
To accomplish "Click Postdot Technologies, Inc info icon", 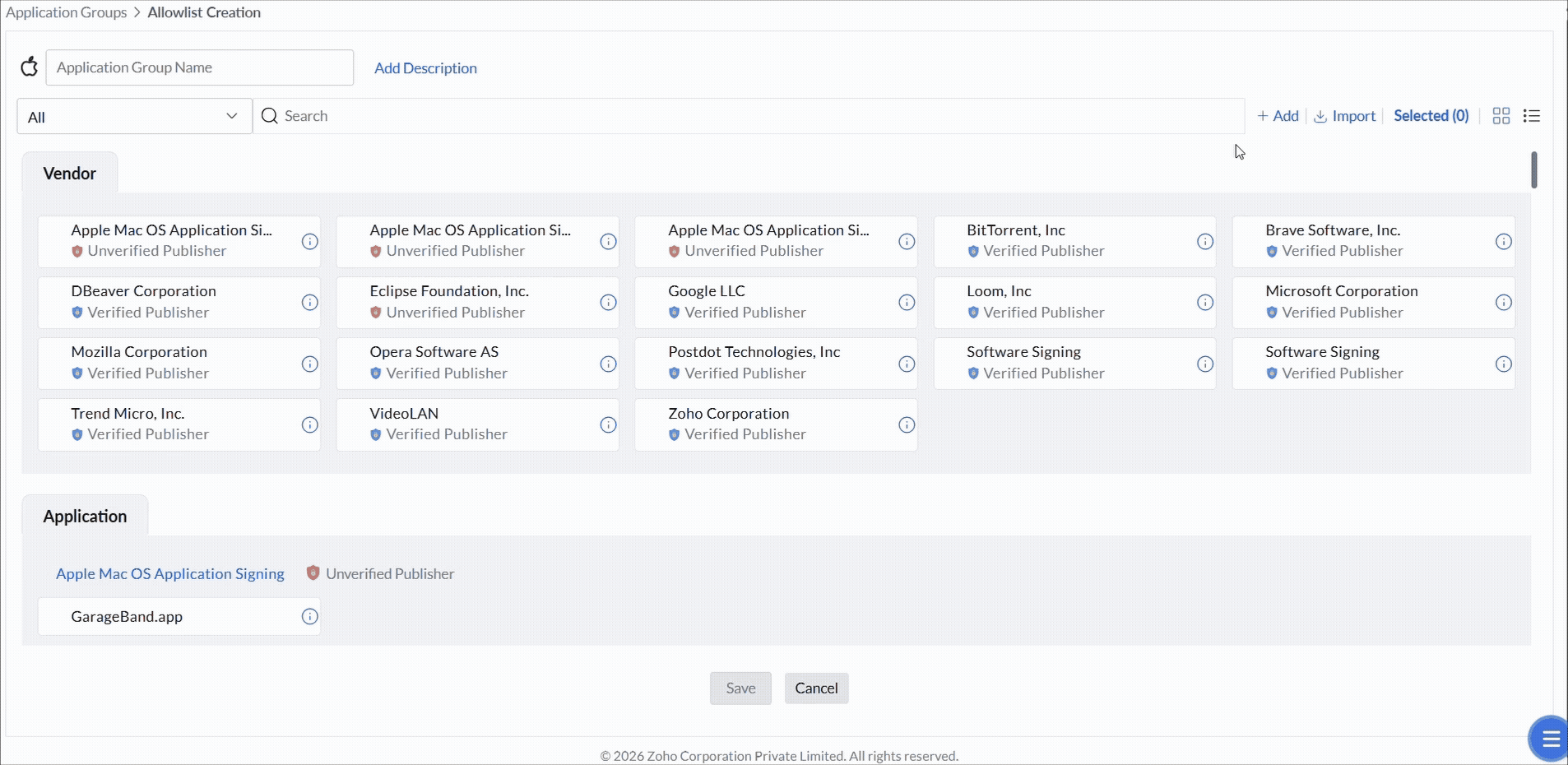I will coord(907,364).
